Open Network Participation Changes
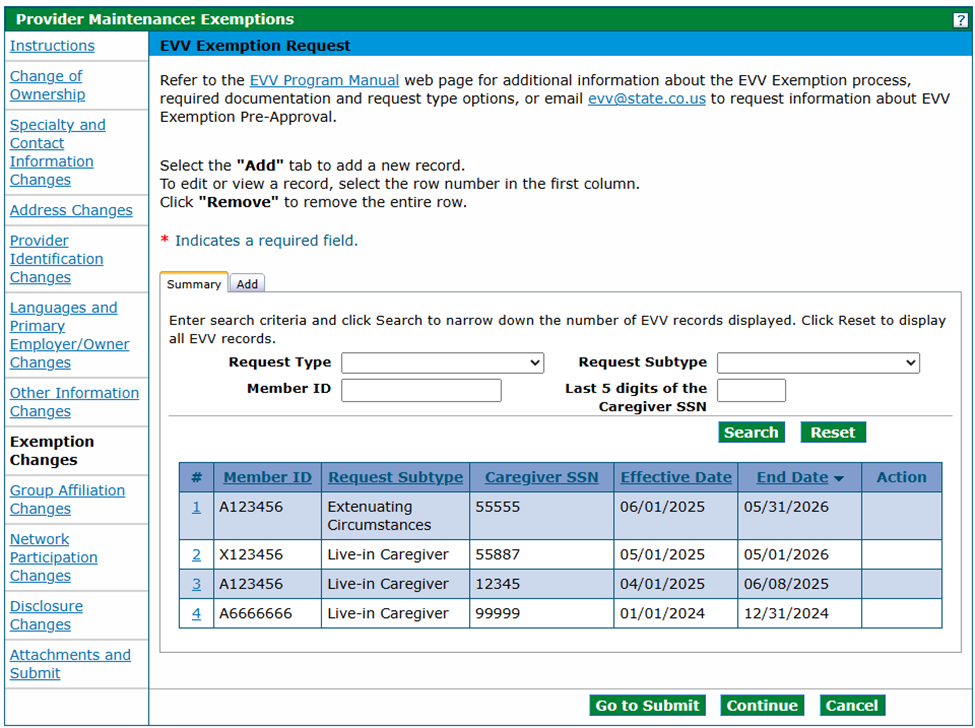The width and height of the screenshot is (975, 728). pos(53,558)
